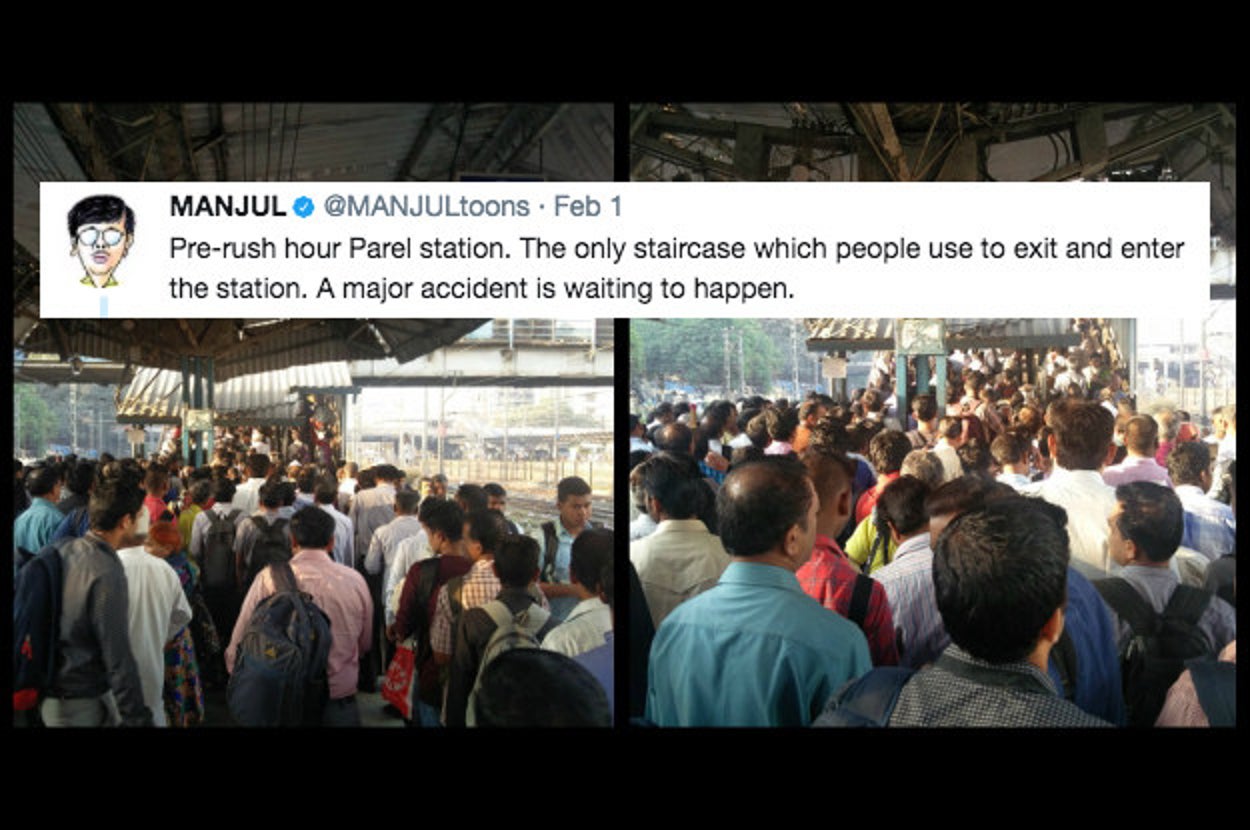Open the left crowd photo

click(x=313, y=414)
